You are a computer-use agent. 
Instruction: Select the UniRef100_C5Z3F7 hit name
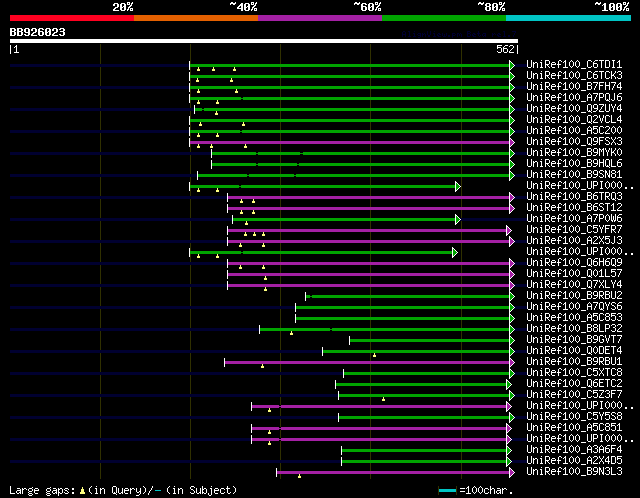click(x=574, y=394)
